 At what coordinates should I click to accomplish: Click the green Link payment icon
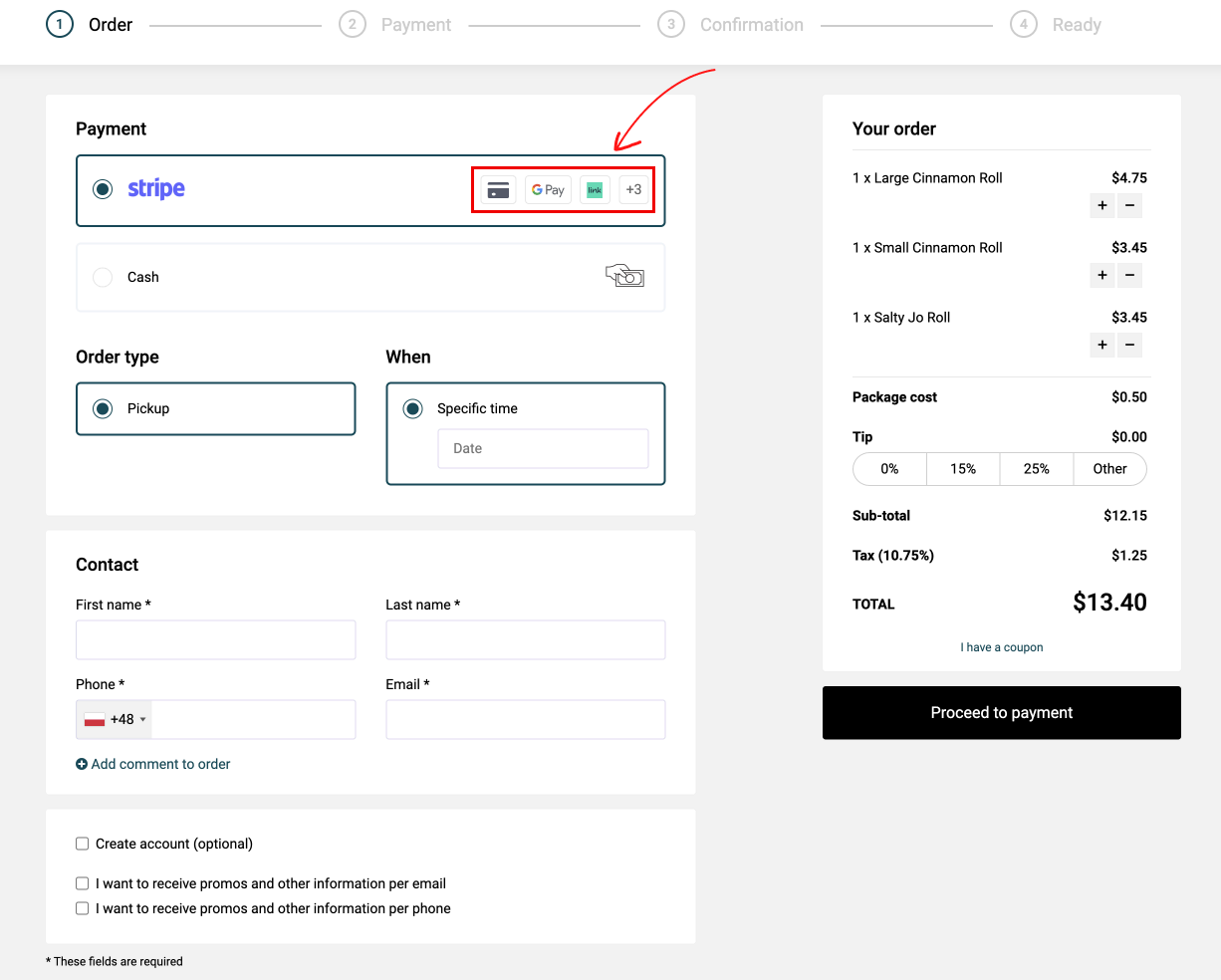(595, 189)
